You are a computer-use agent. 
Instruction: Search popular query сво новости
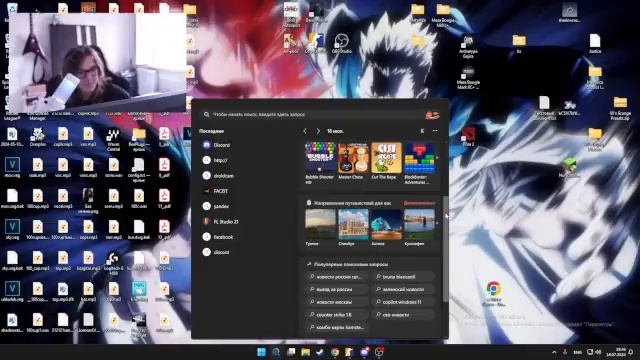point(403,315)
